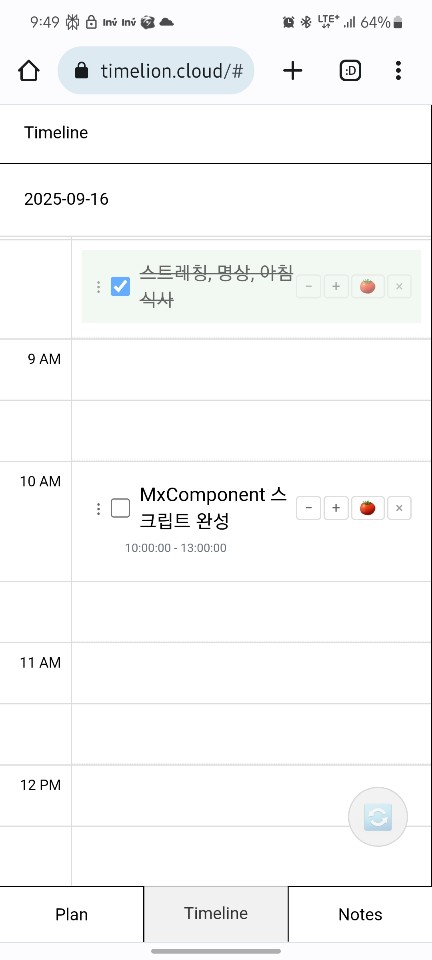This screenshot has width=432, height=960.
Task: Tap the timelion.cloud address bar
Action: (156, 71)
